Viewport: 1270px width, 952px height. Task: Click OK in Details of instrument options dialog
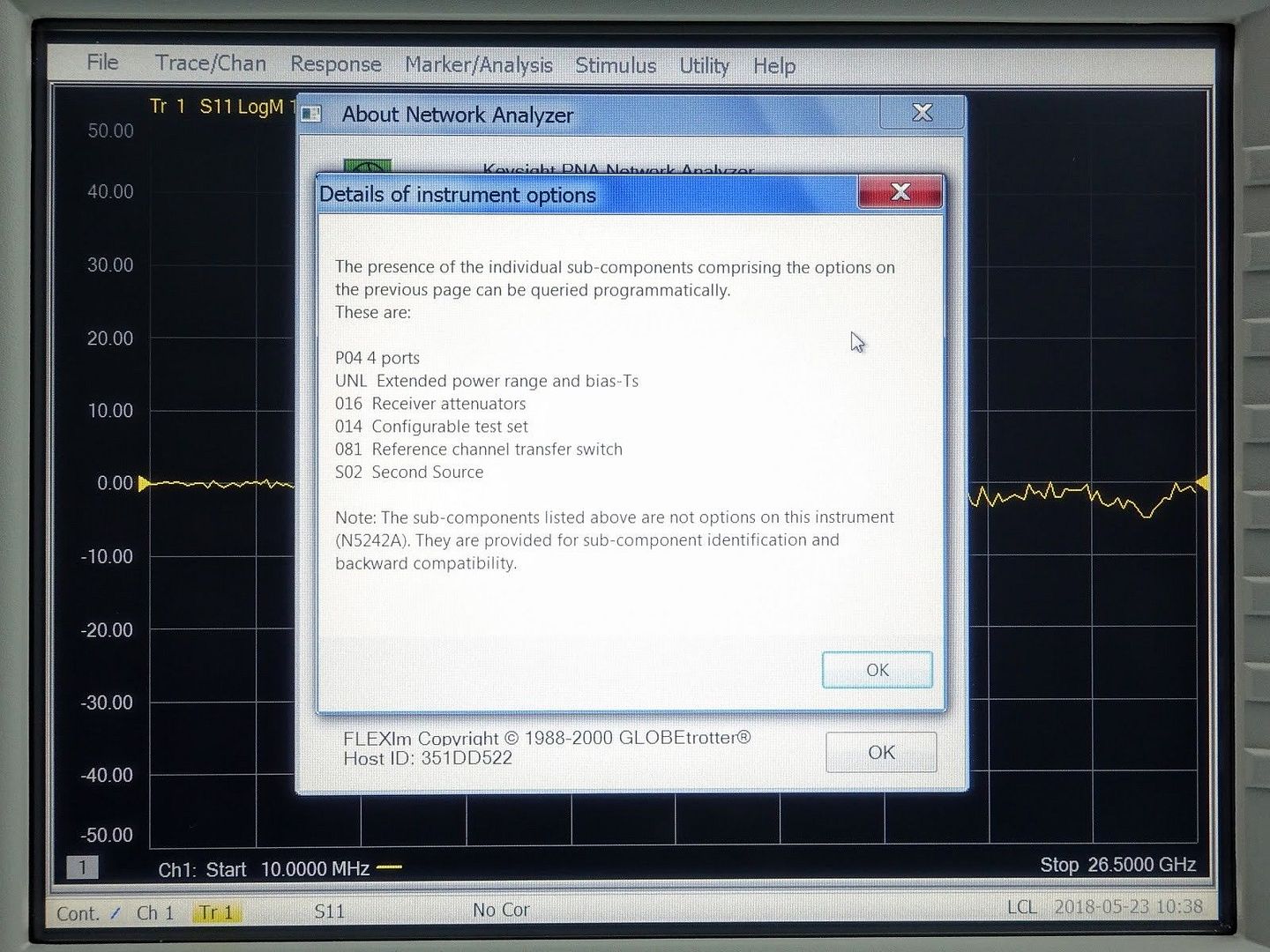(x=877, y=670)
